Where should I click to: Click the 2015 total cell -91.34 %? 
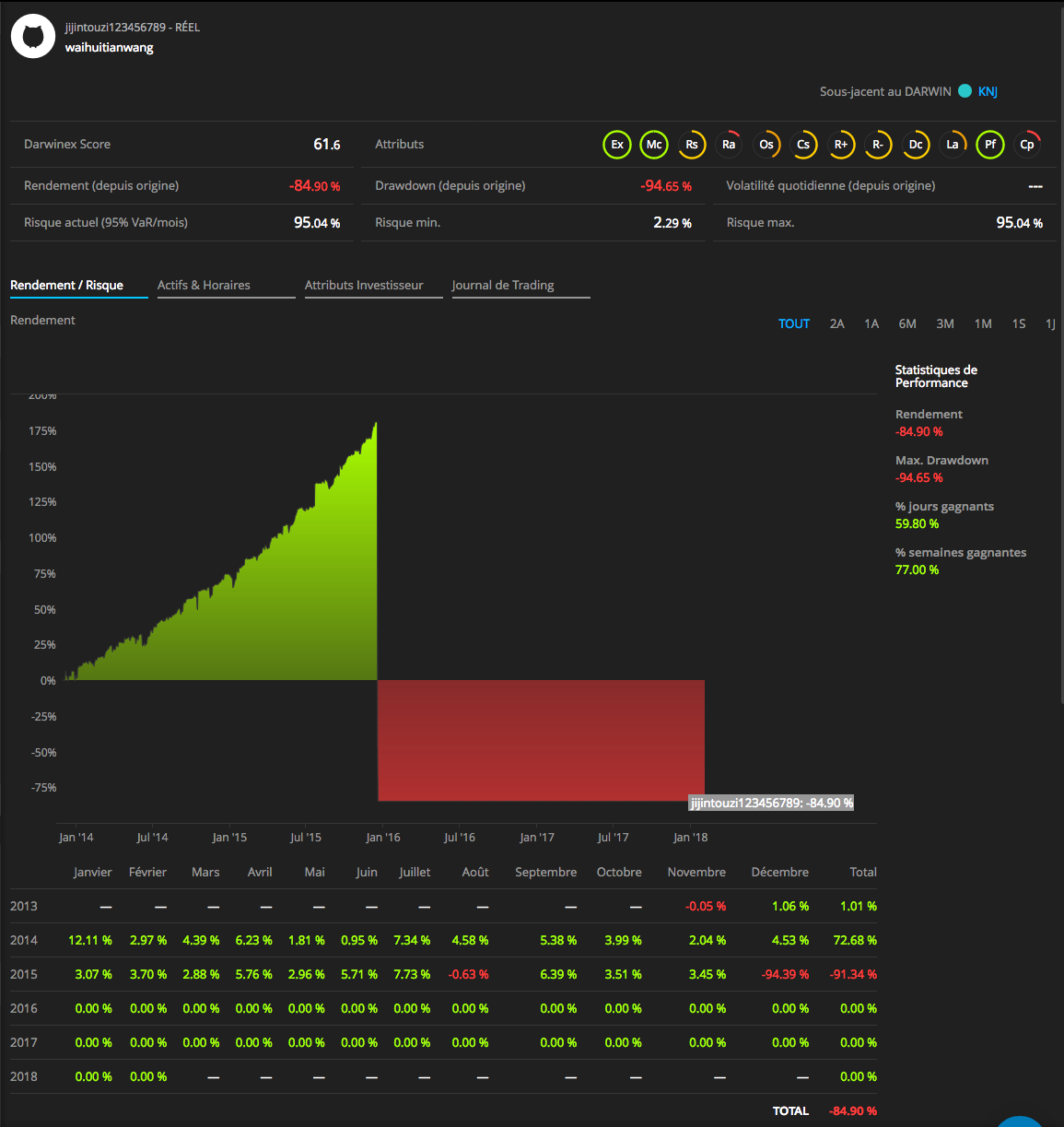pyautogui.click(x=853, y=975)
